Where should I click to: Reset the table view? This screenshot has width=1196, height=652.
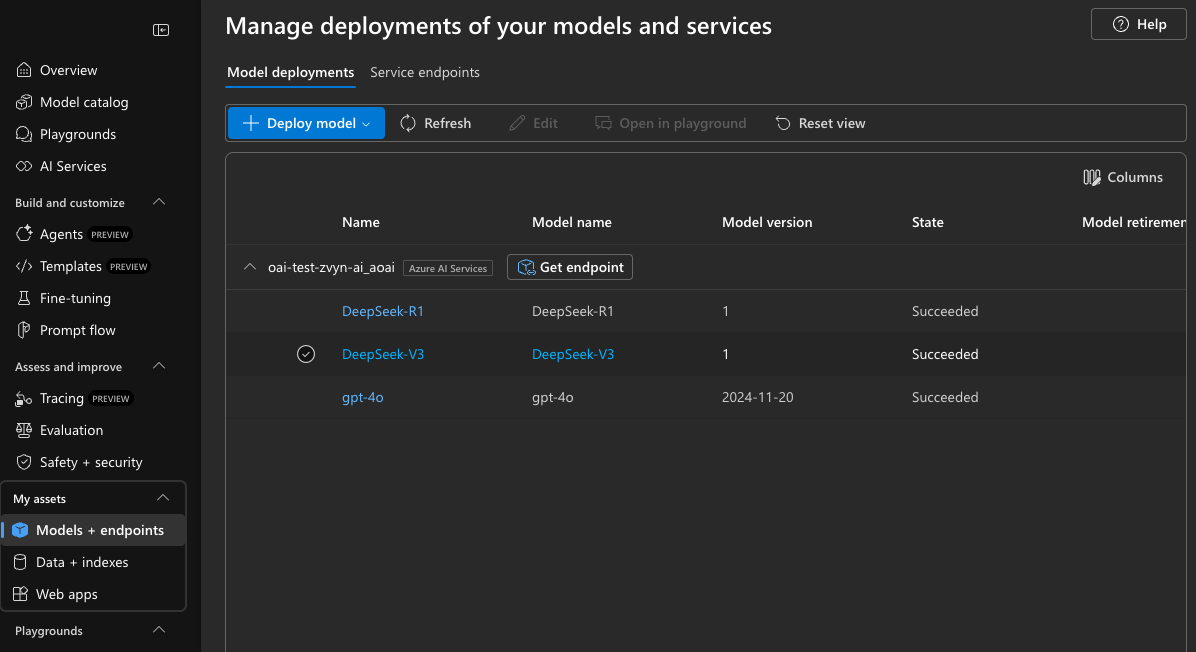(x=820, y=123)
